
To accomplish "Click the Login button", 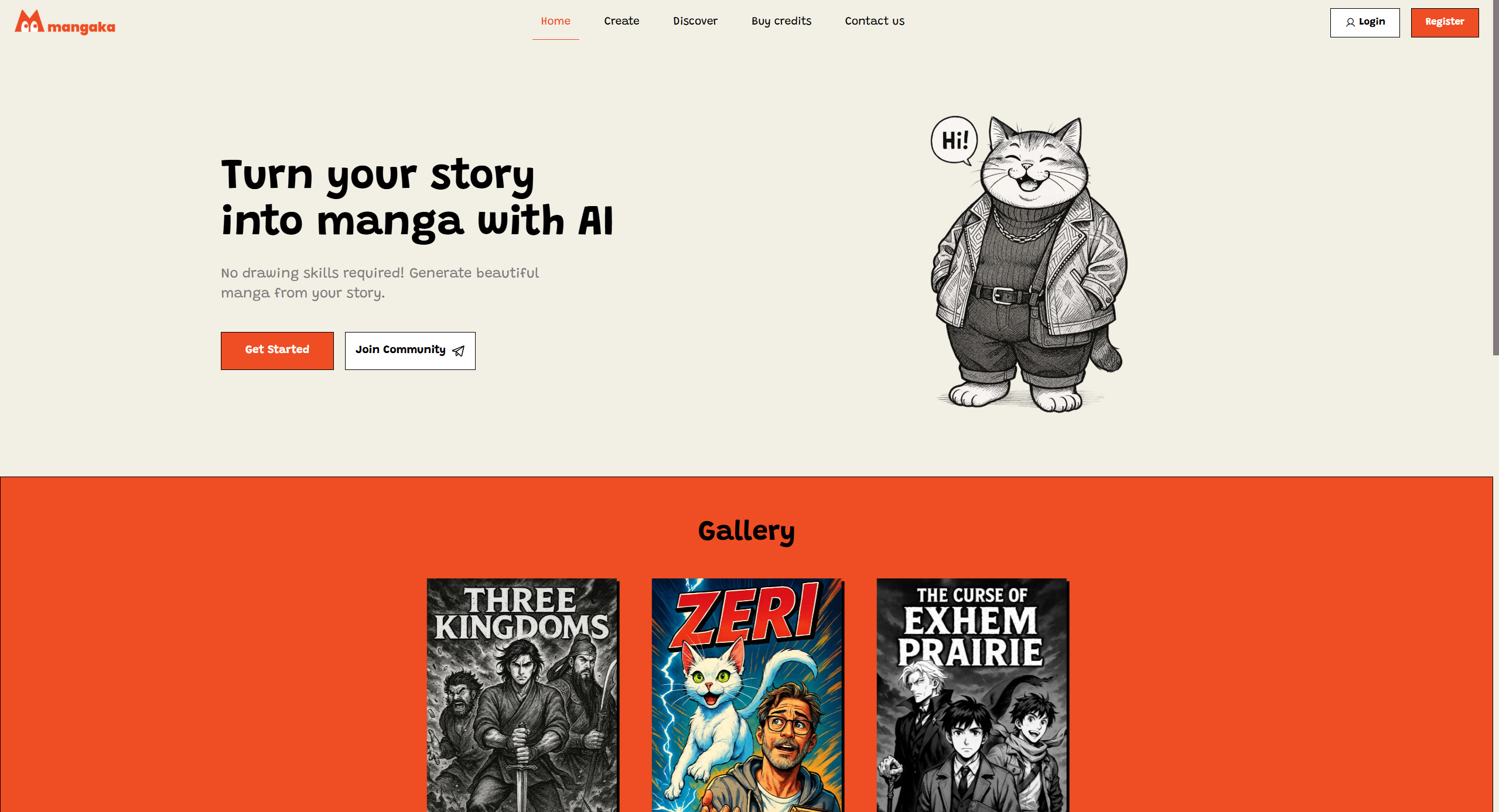I will tap(1364, 22).
